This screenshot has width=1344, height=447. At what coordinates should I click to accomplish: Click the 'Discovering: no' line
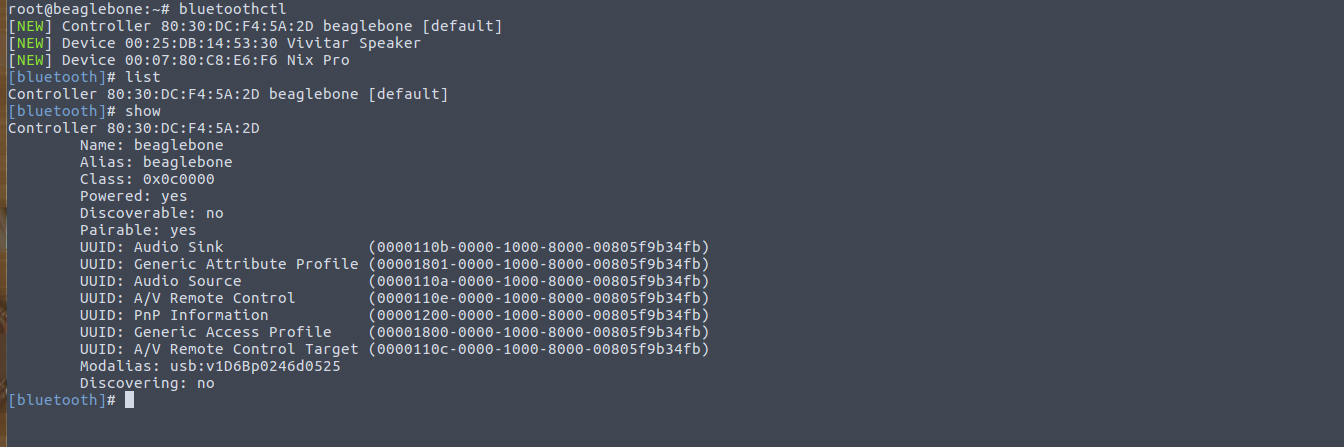(147, 383)
